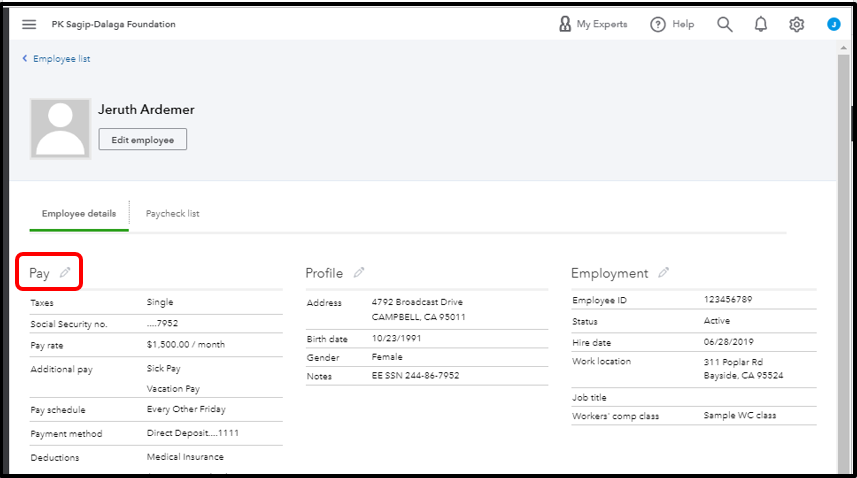Click the vertical page scrollbar
The image size is (857, 478).
coord(842,250)
